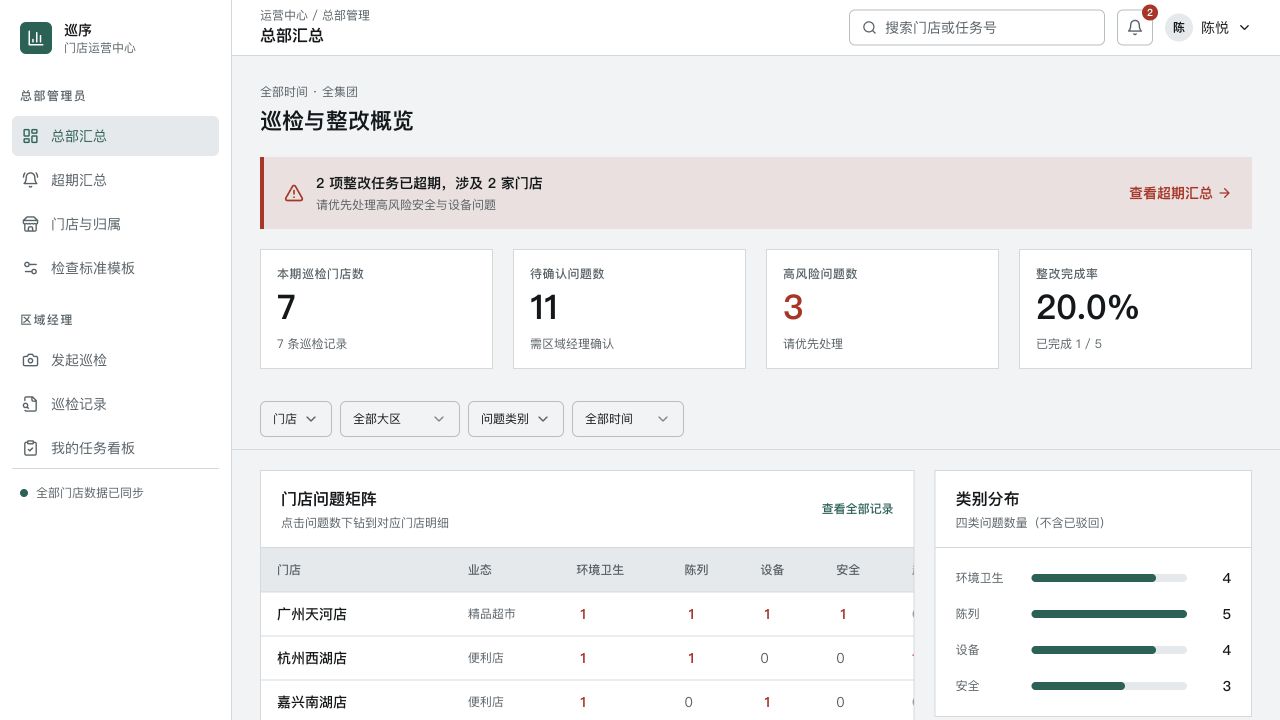Click the 陈列 distribution bar
This screenshot has height=720, width=1280.
pyautogui.click(x=1109, y=614)
